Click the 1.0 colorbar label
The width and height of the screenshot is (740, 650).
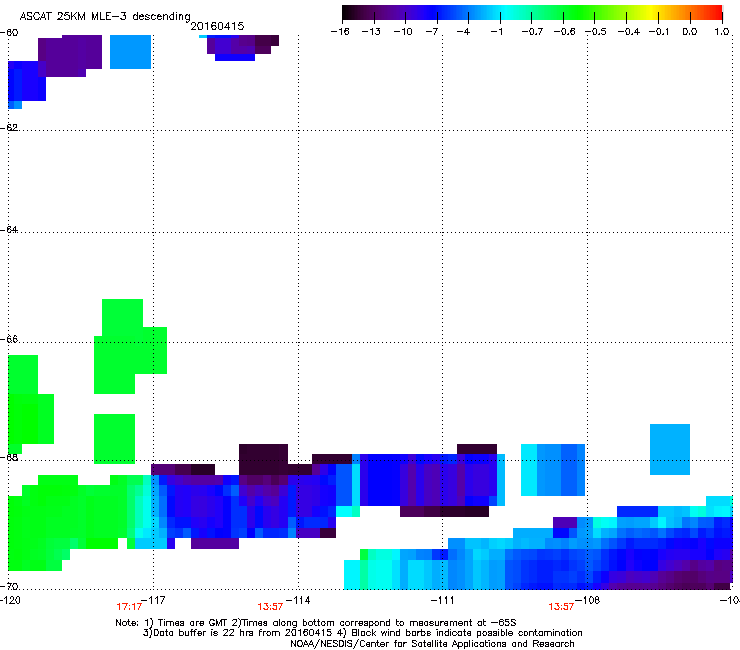click(x=722, y=32)
